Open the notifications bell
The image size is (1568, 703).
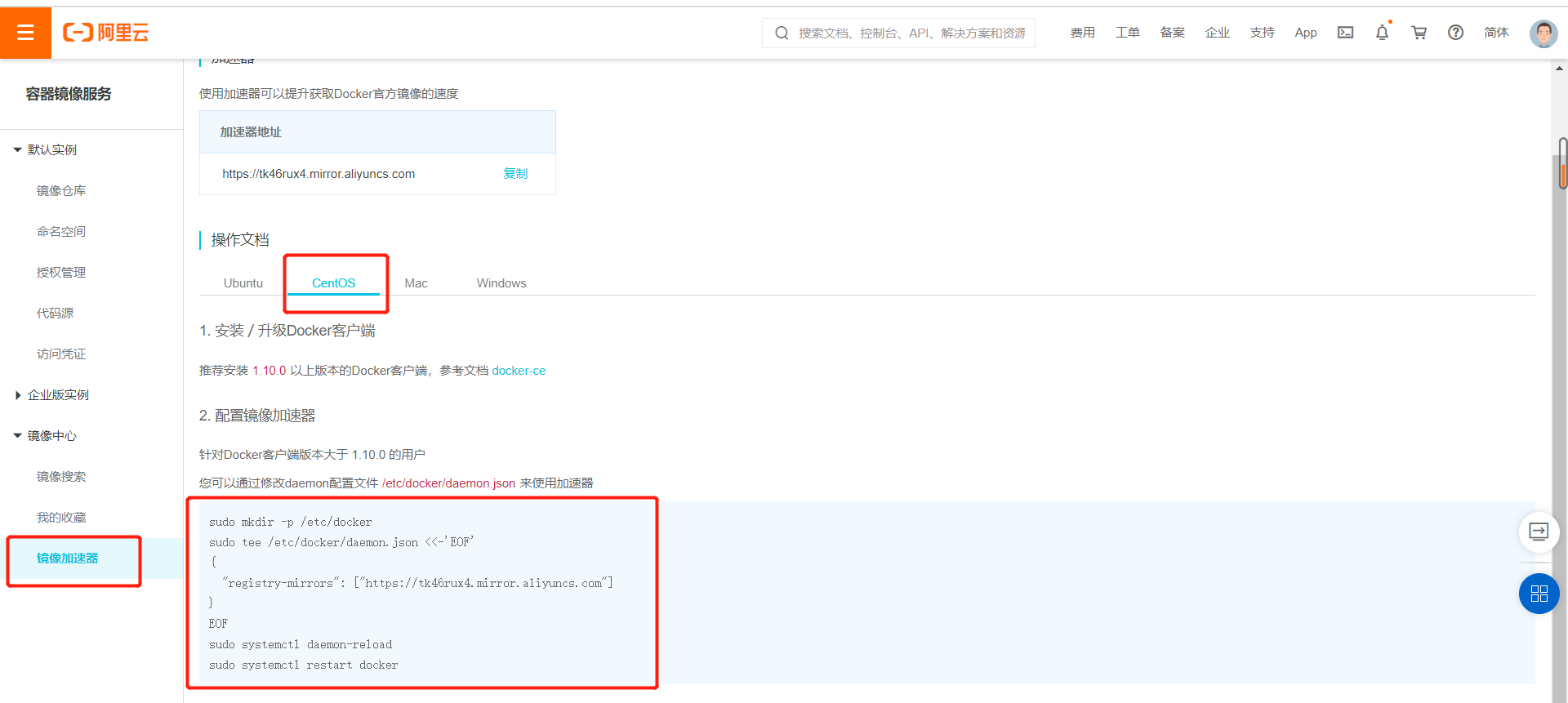click(1382, 33)
